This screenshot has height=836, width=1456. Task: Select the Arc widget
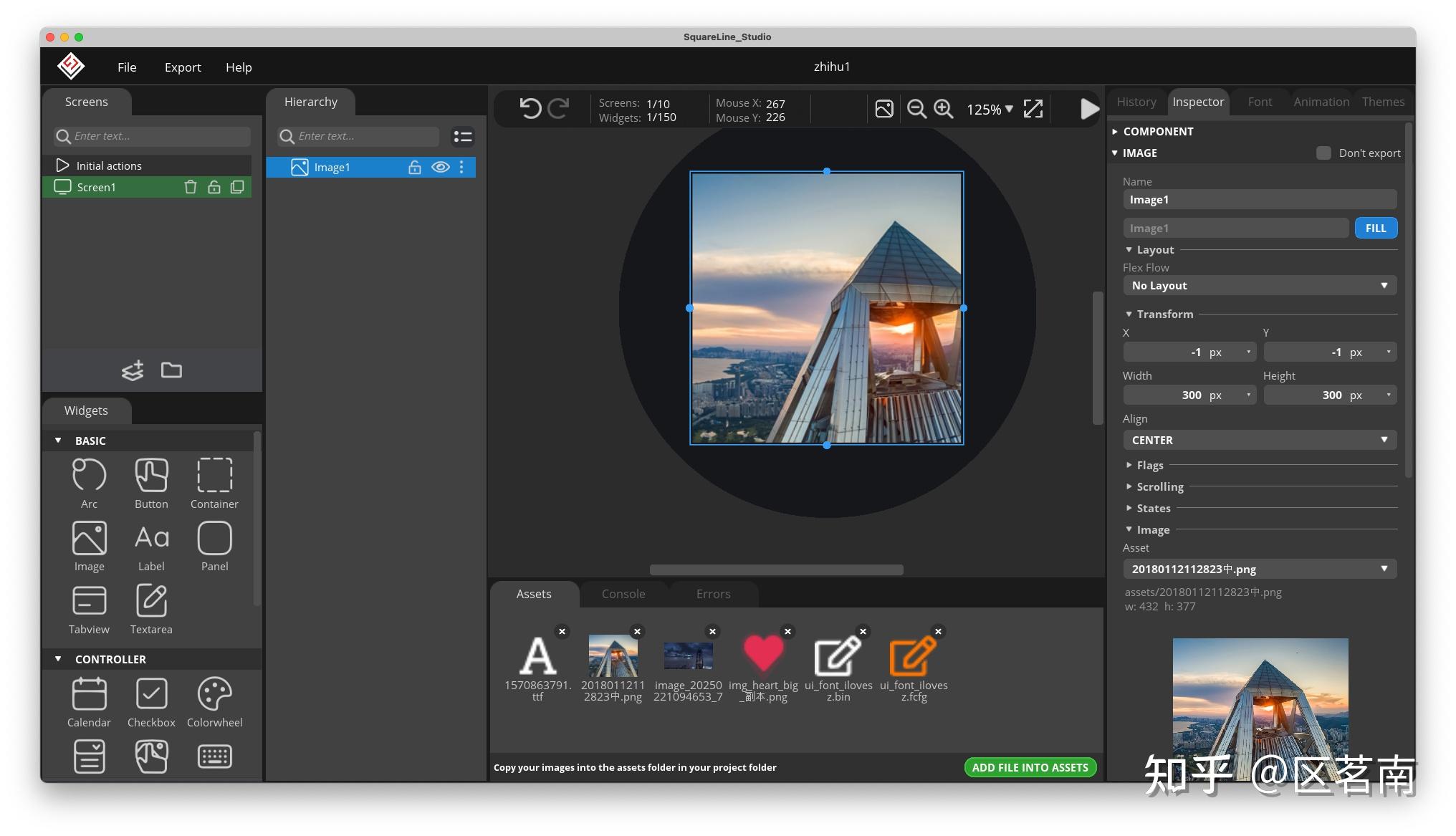[89, 476]
